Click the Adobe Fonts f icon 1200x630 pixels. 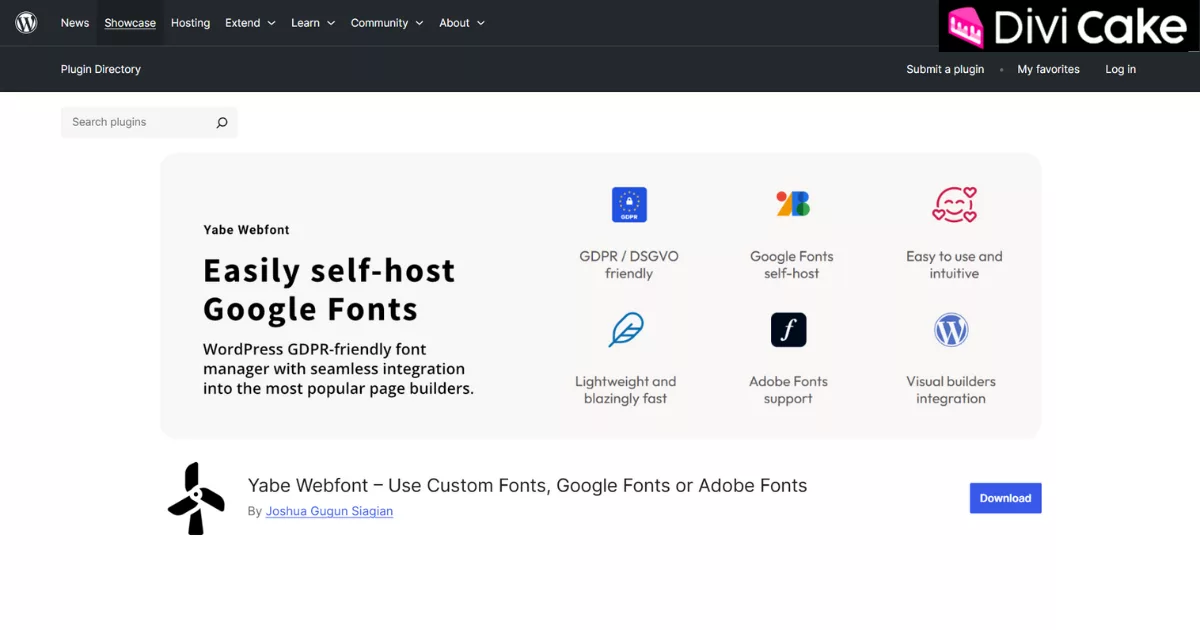[x=788, y=330]
